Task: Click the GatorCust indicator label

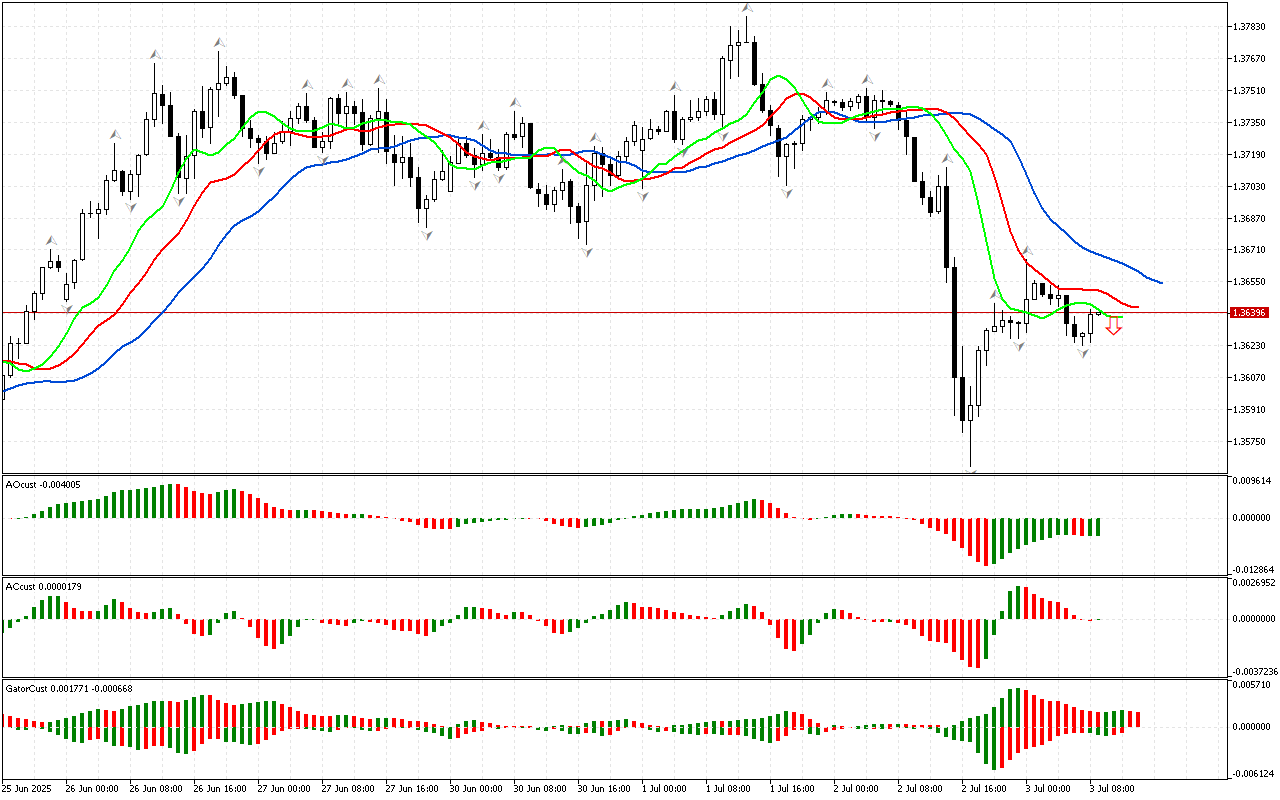Action: point(68,688)
